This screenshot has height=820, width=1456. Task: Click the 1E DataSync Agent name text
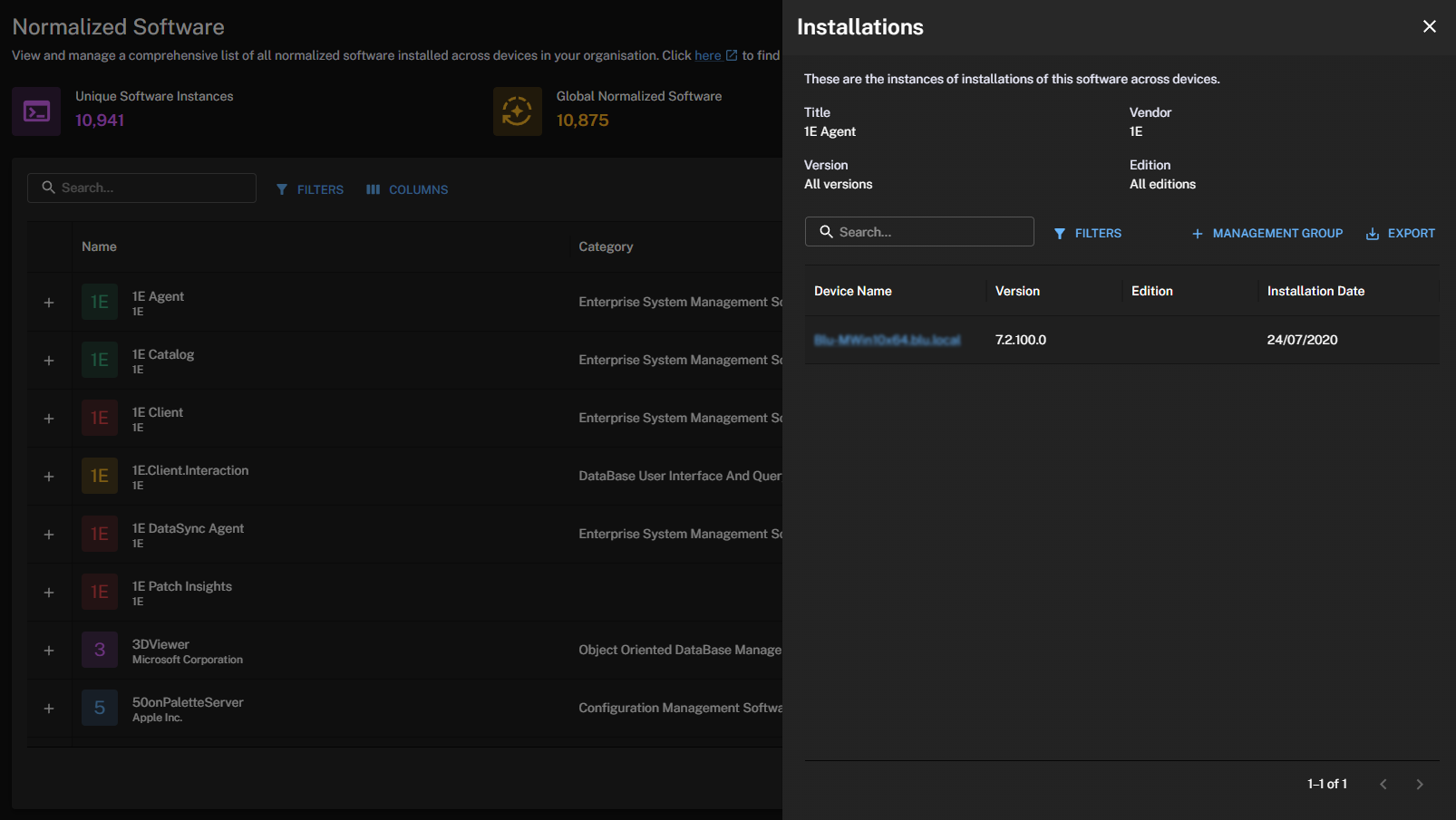coord(188,528)
